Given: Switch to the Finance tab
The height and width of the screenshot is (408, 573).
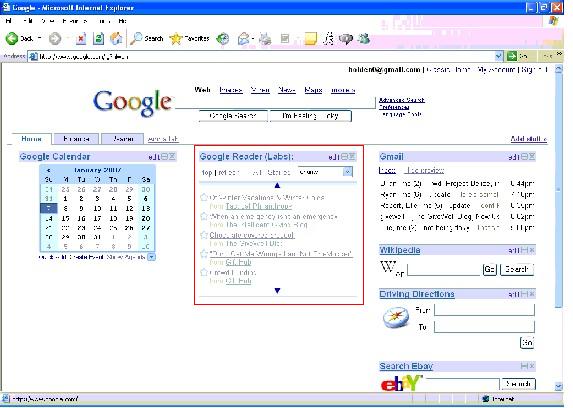Looking at the screenshot, I should [76, 139].
